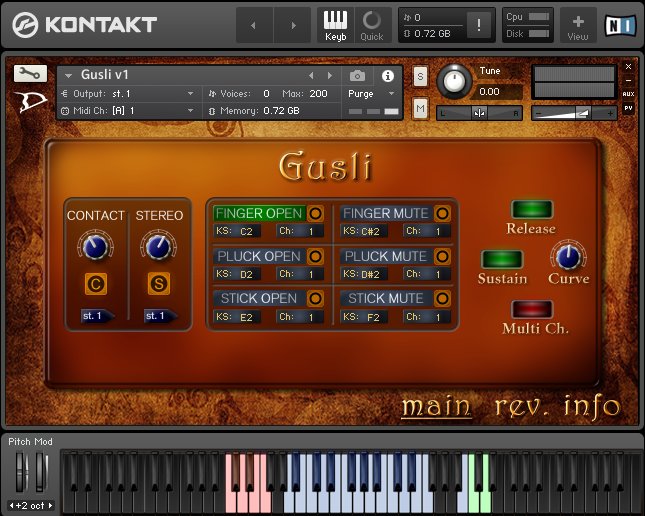Viewport: 645px width, 516px height.
Task: Click the orange C contact mic button
Action: [x=96, y=284]
